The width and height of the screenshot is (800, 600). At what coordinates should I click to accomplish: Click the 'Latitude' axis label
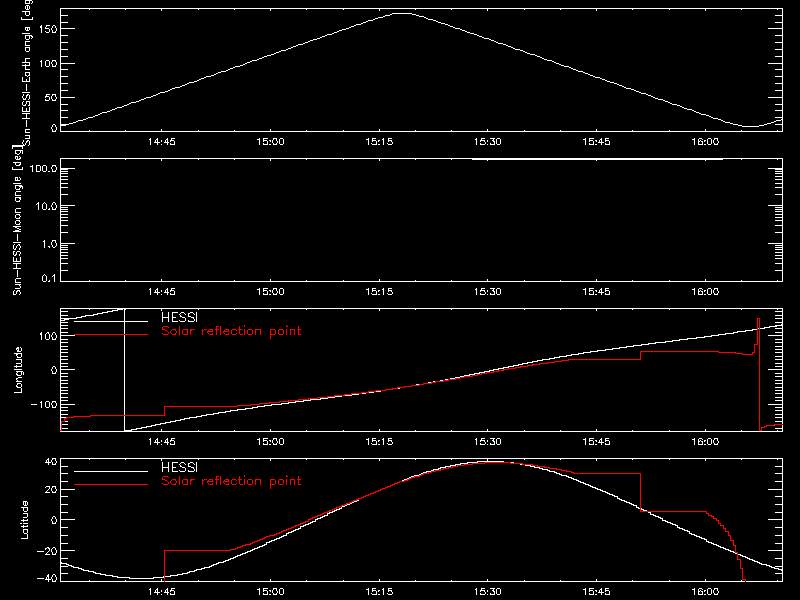click(x=24, y=520)
